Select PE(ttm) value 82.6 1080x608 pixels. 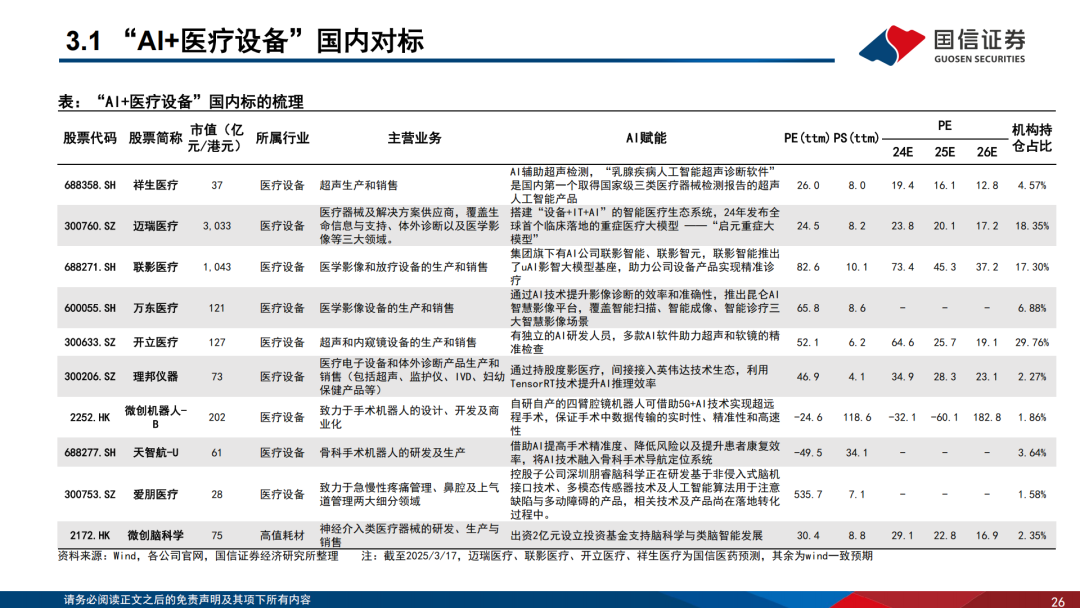[808, 267]
